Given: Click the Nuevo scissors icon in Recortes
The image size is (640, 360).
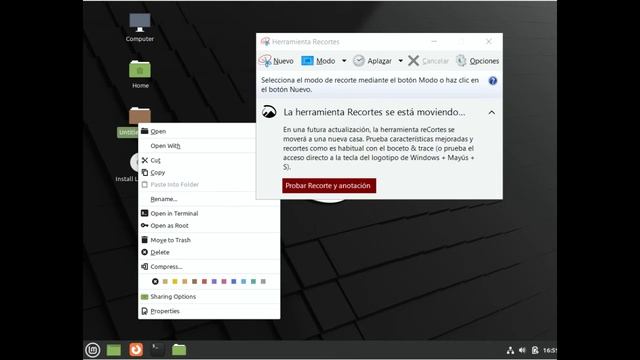Looking at the screenshot, I should click(265, 61).
